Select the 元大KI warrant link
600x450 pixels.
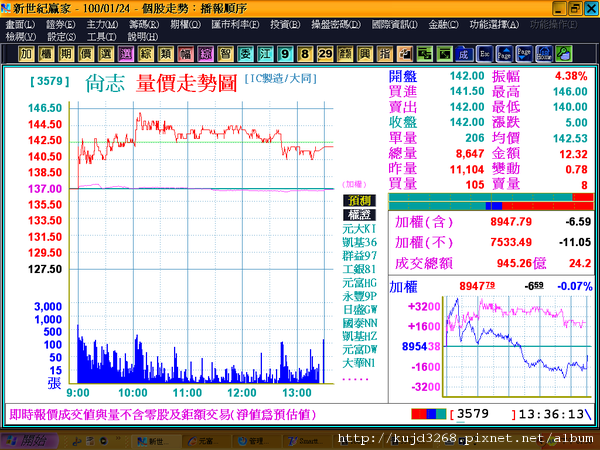[x=359, y=229]
